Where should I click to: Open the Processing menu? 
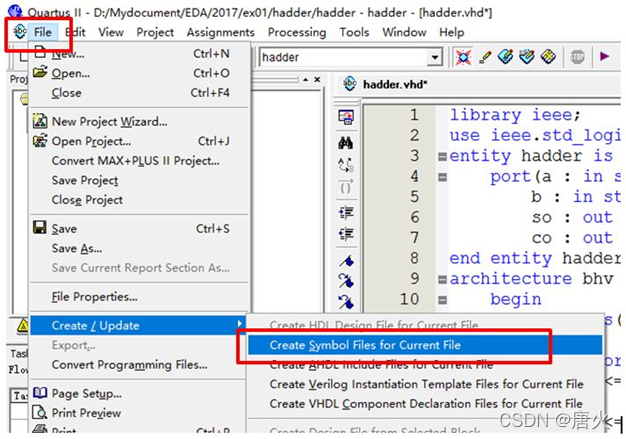(x=297, y=32)
